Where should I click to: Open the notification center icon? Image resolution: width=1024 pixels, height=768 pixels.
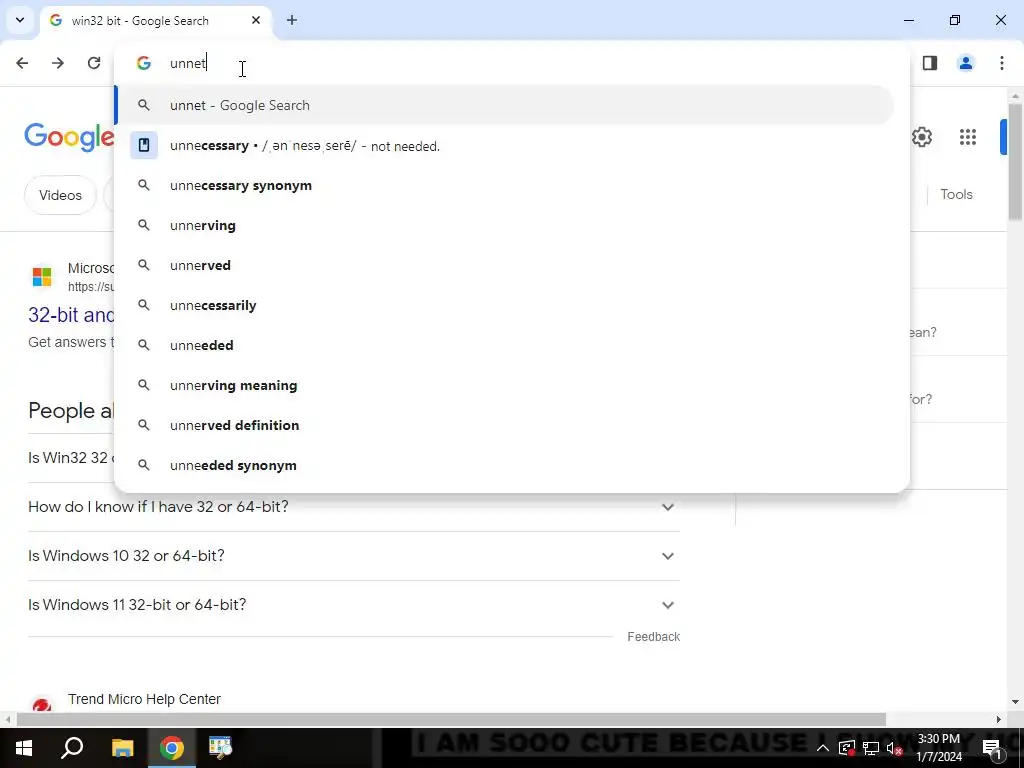[x=993, y=748]
